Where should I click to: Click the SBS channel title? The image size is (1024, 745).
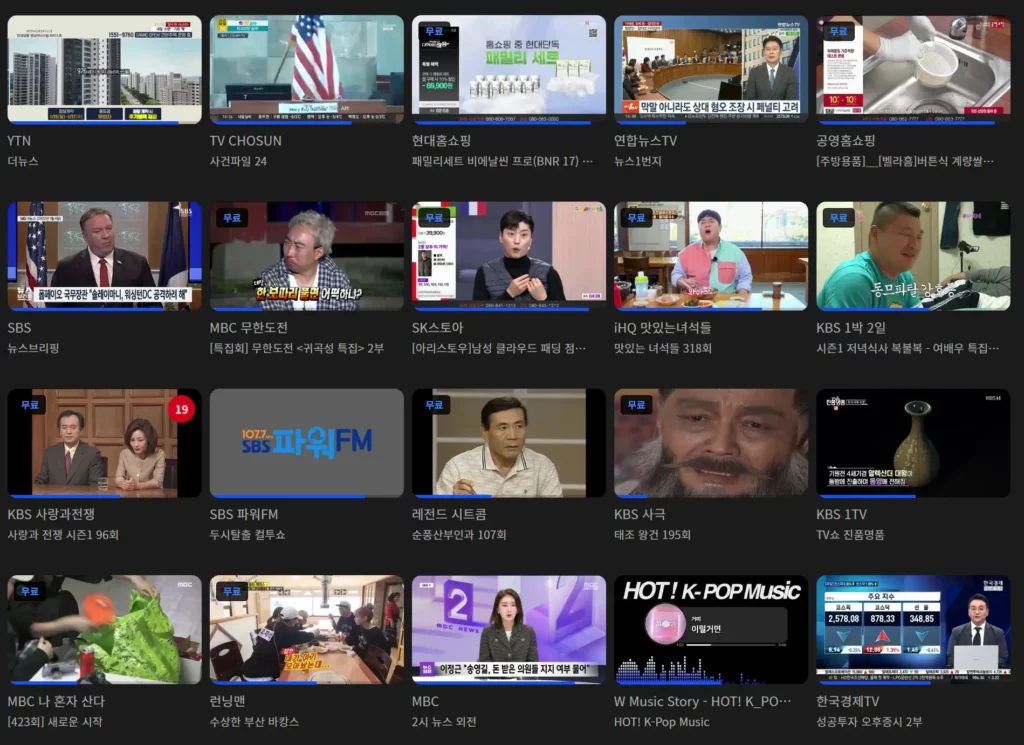[x=20, y=328]
